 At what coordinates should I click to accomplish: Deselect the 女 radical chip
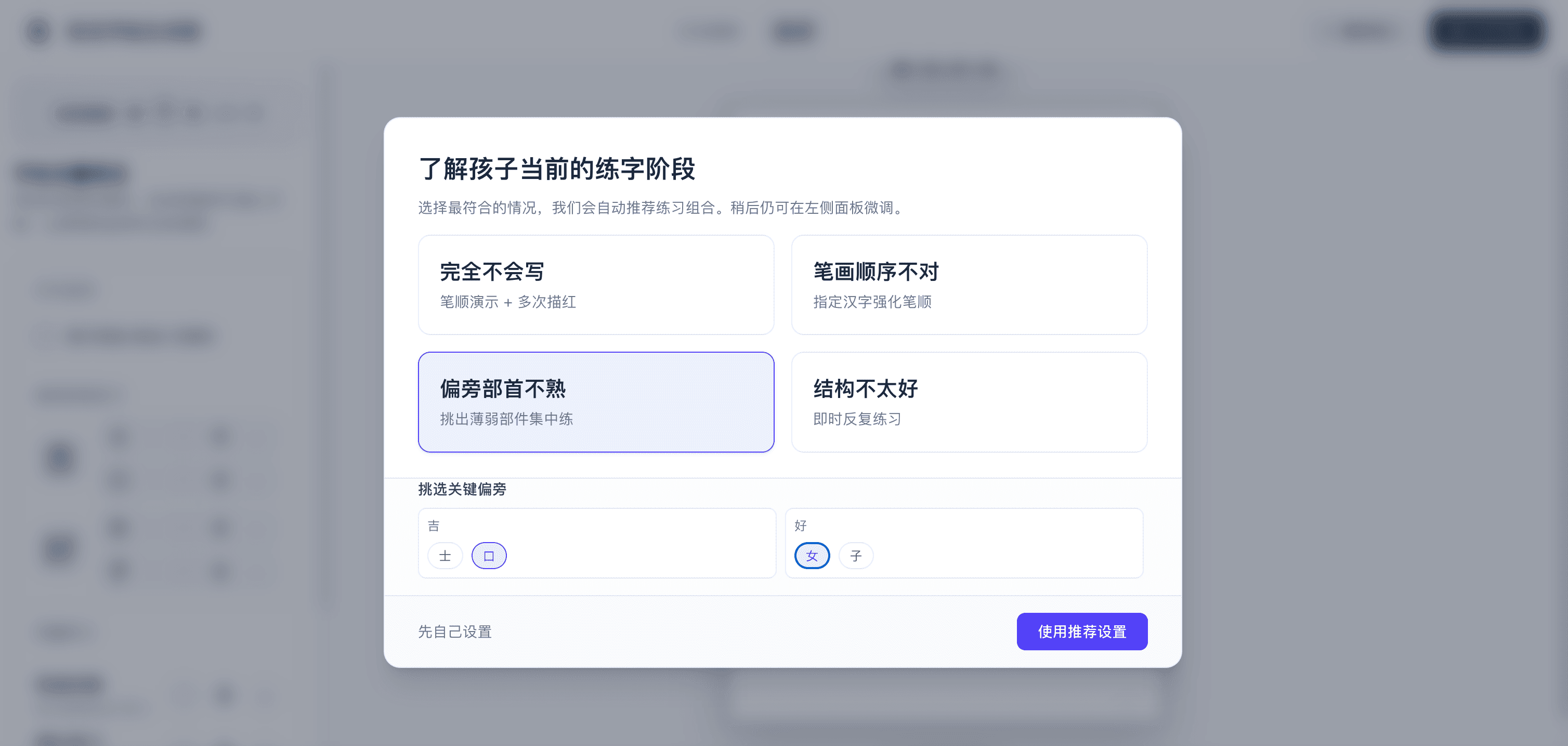812,556
